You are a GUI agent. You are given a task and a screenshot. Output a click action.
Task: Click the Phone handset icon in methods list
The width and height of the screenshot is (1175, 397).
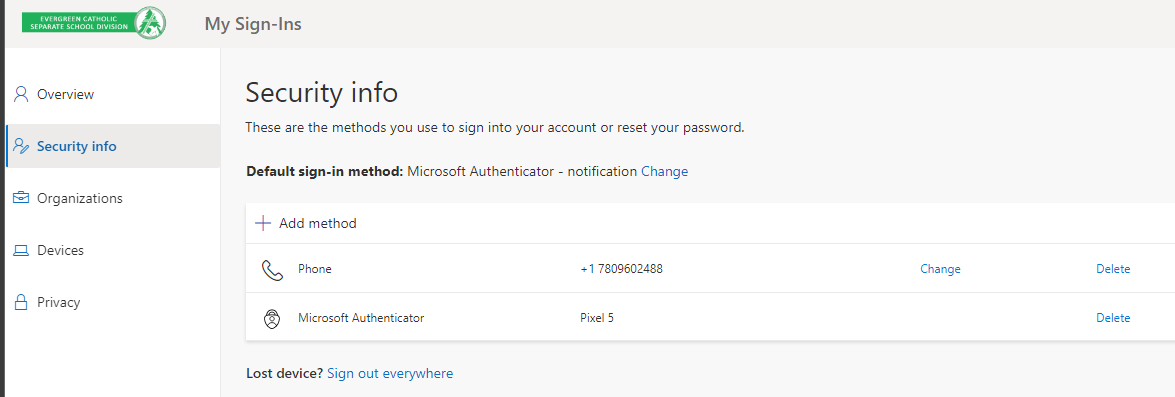pos(272,270)
